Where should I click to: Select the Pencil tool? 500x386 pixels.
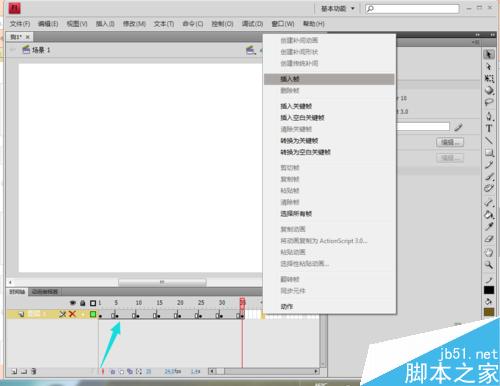tap(489, 165)
